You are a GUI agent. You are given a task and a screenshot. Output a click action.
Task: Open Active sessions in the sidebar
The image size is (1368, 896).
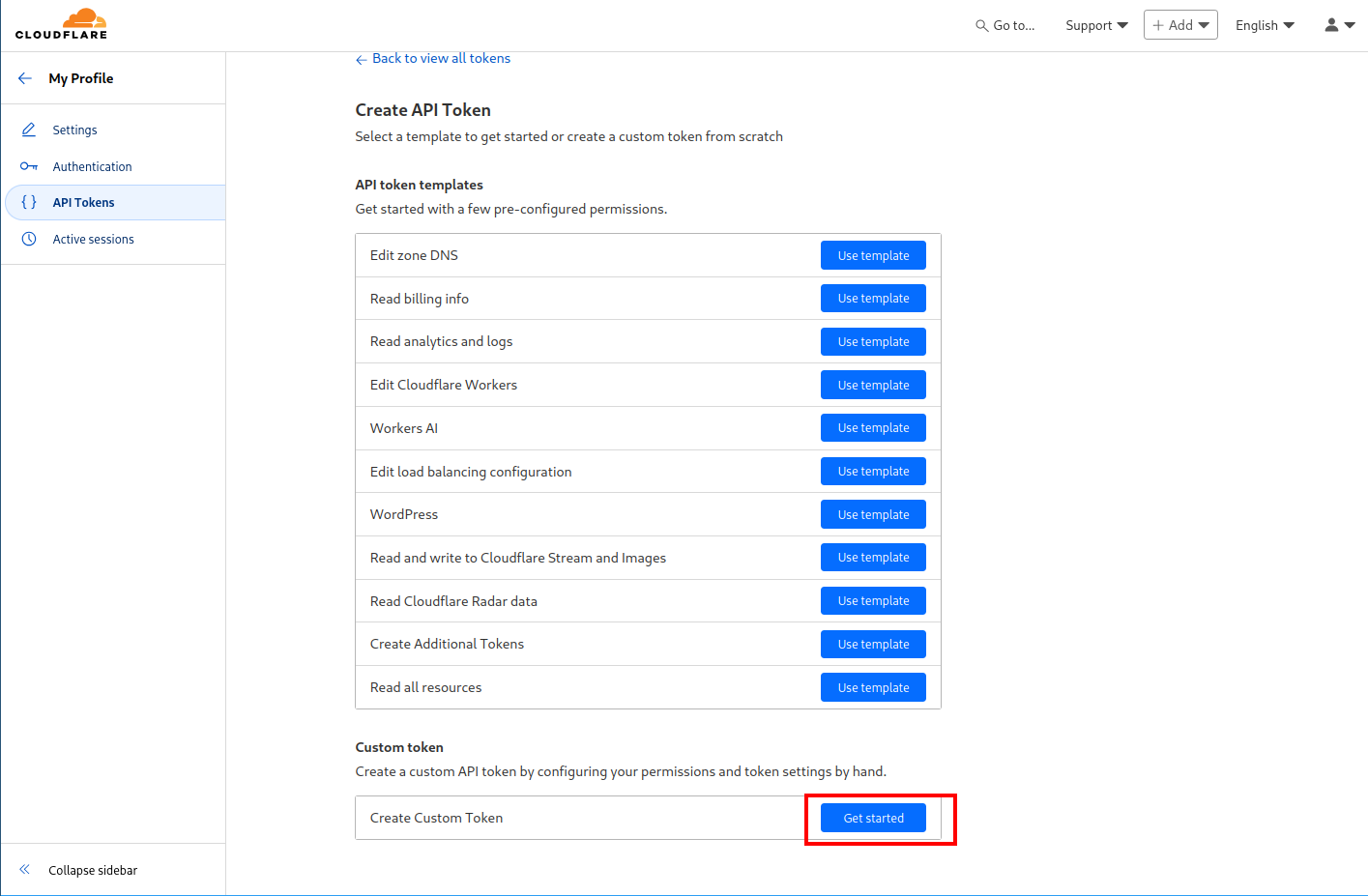click(x=113, y=239)
